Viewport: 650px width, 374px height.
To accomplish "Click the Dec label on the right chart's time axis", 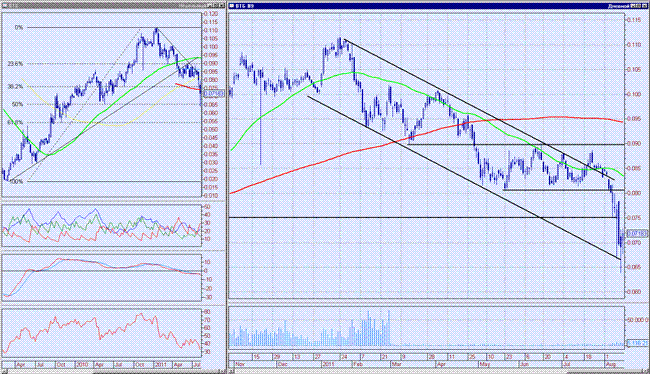I will tap(284, 364).
